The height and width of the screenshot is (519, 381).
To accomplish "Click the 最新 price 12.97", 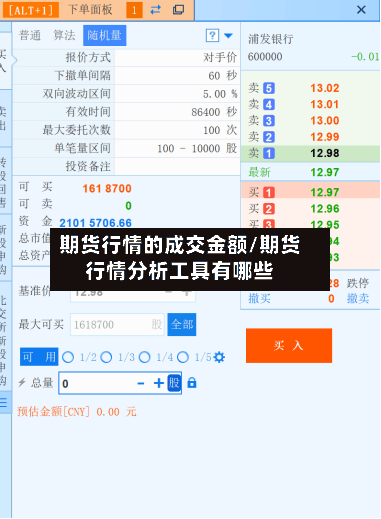I will coord(325,172).
